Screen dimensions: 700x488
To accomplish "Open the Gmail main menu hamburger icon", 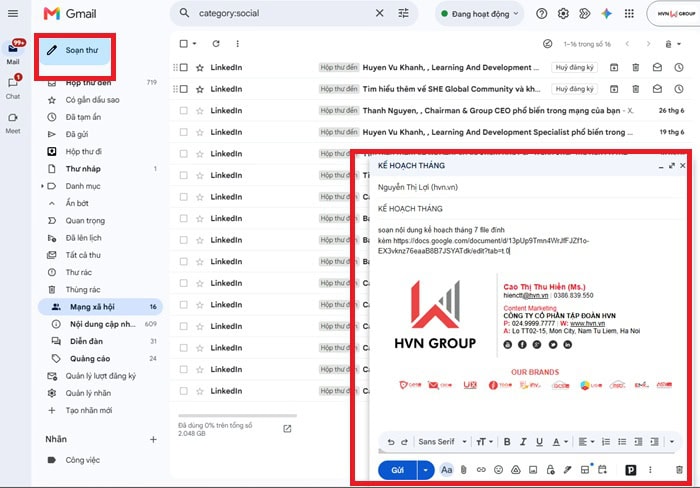I will tap(13, 13).
